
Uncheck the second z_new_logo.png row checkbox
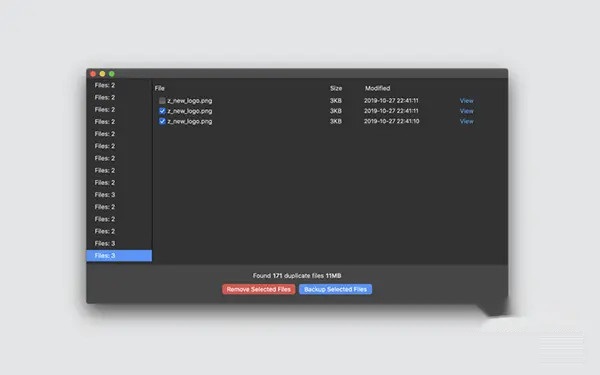click(x=162, y=111)
